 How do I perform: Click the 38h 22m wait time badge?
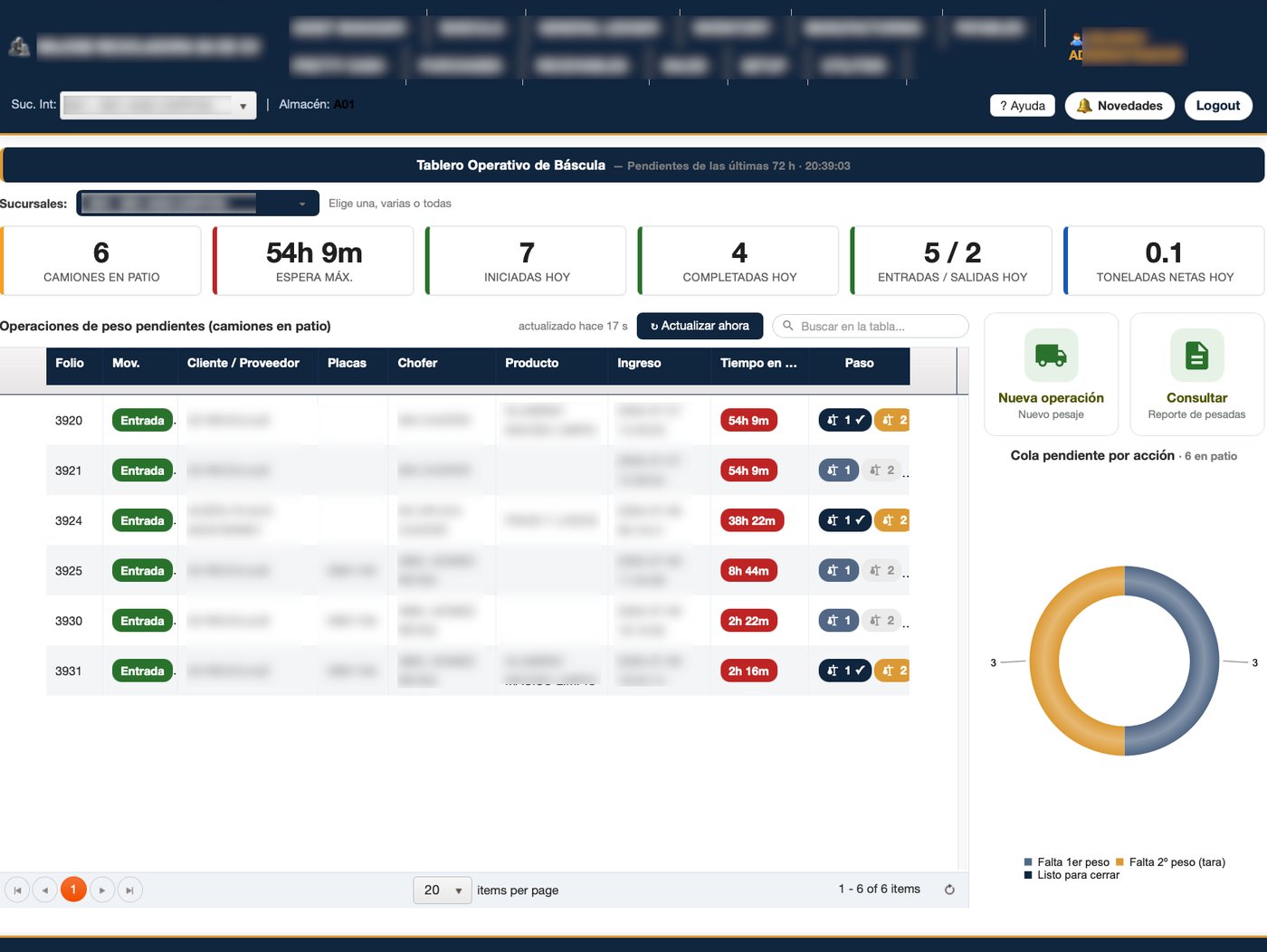click(x=751, y=520)
